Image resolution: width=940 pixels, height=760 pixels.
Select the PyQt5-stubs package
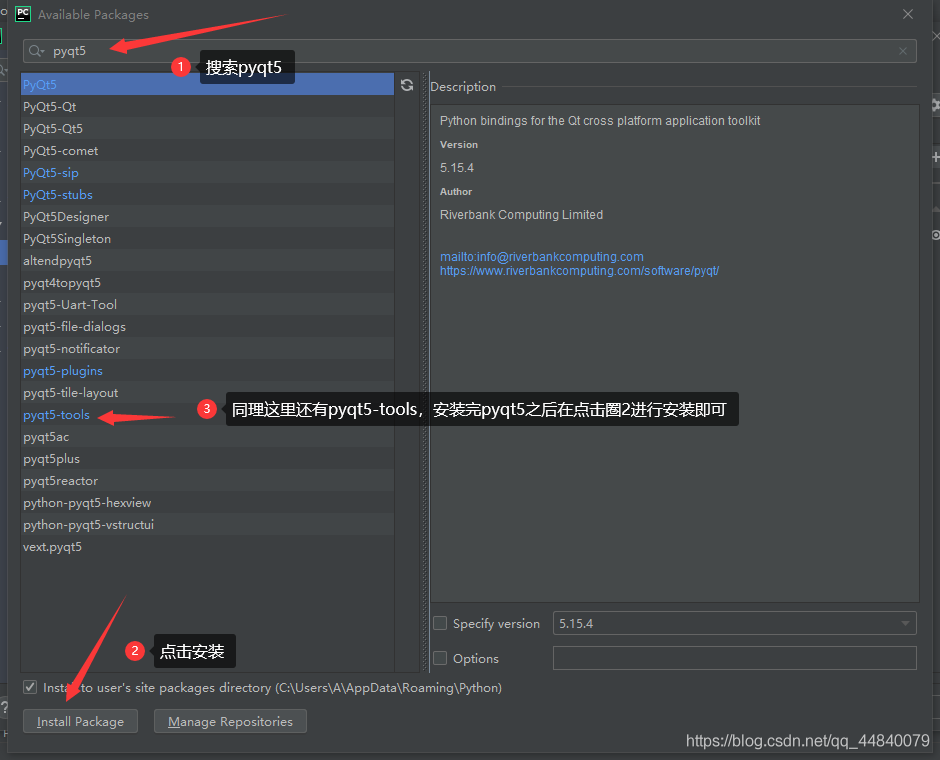207,195
